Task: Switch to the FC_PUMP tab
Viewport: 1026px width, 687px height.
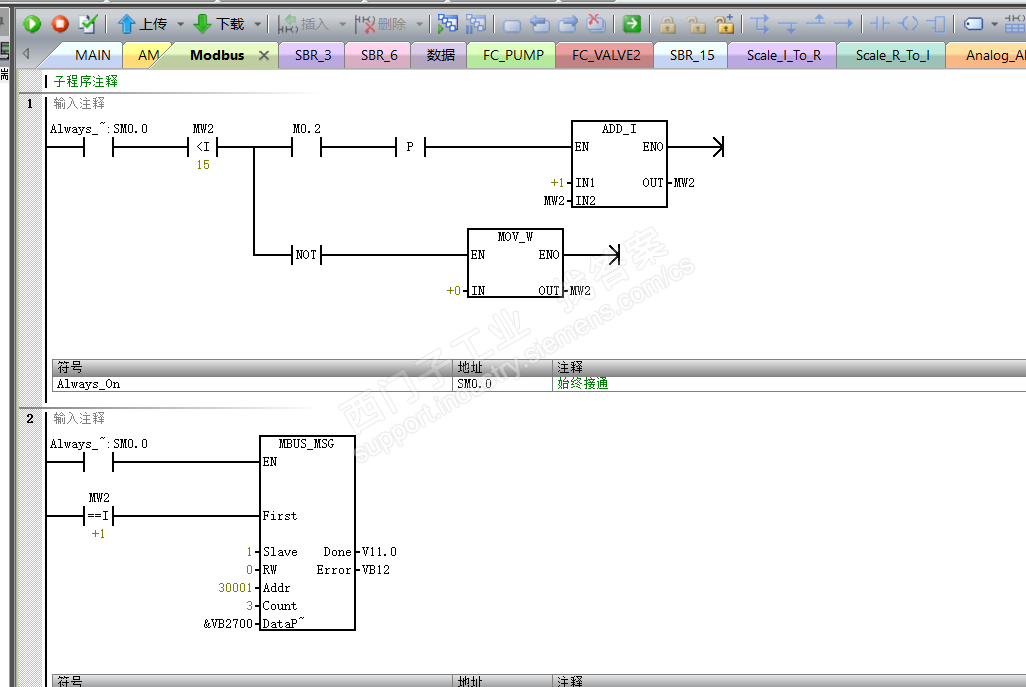Action: [x=513, y=55]
